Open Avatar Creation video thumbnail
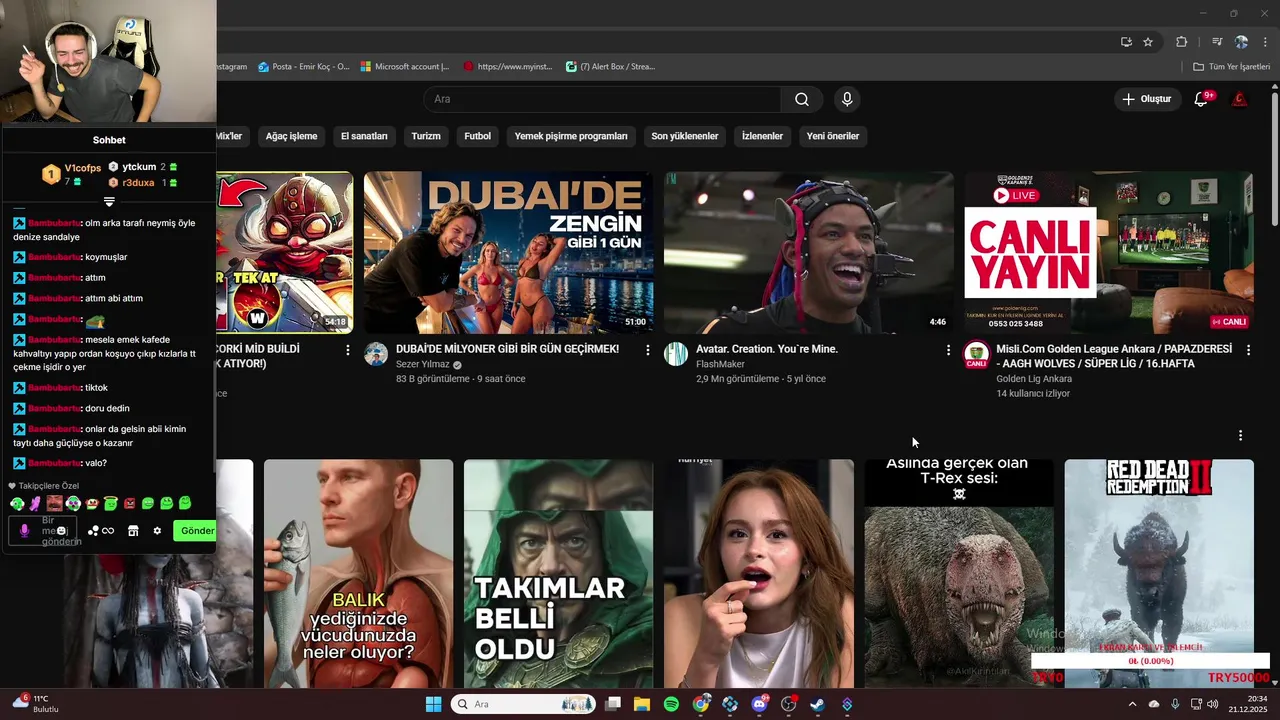The height and width of the screenshot is (720, 1280). tap(809, 253)
